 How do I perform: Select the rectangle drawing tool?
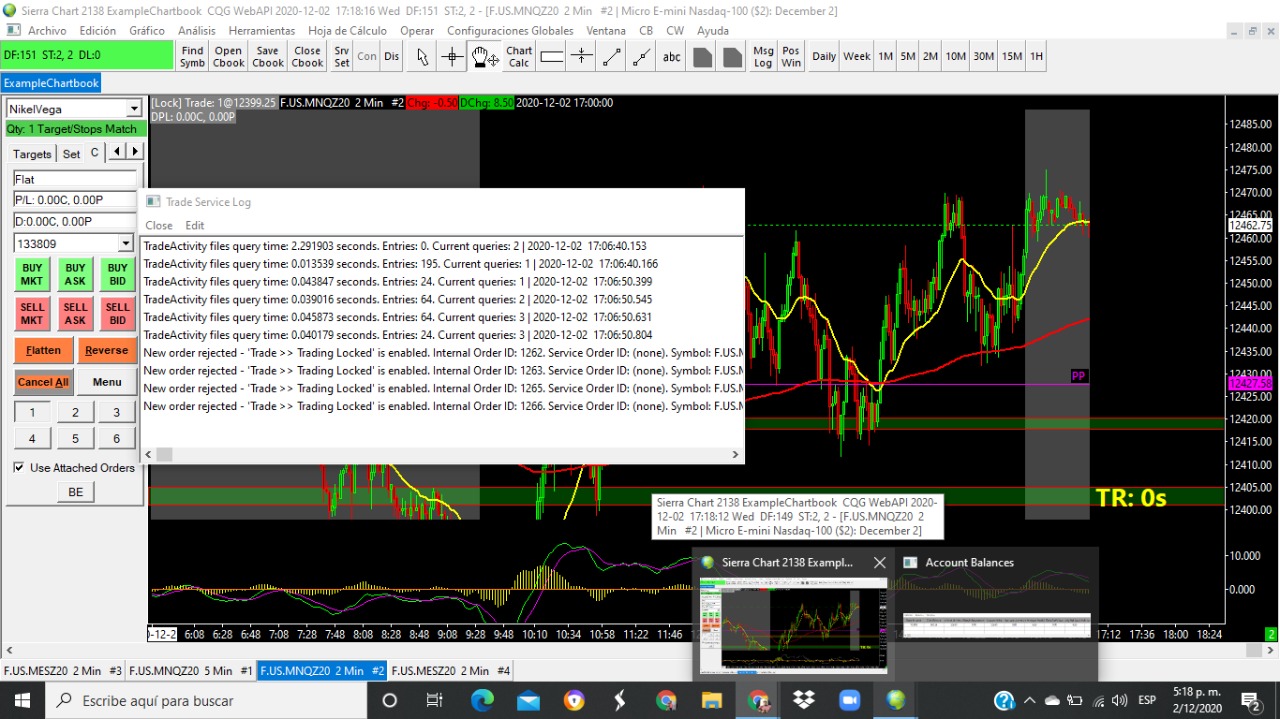pos(552,57)
